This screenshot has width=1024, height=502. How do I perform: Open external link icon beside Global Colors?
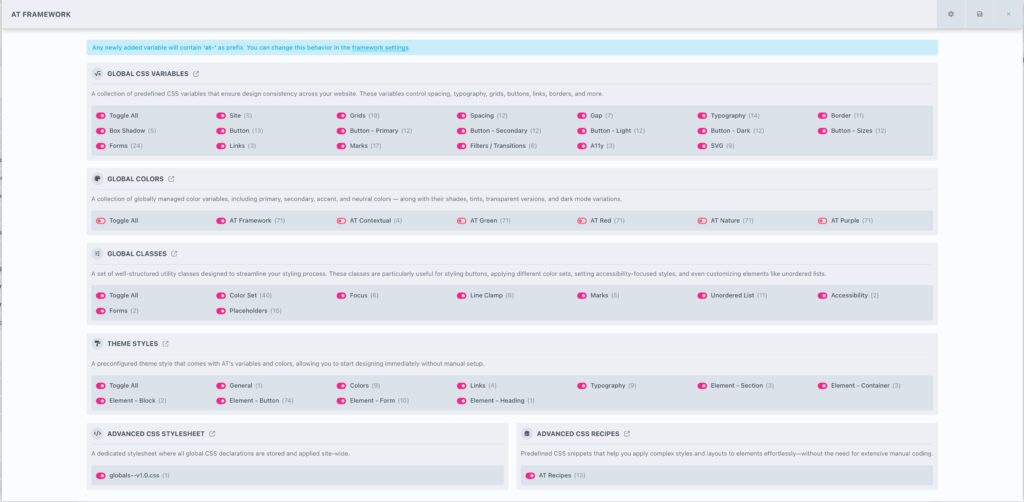[171, 179]
